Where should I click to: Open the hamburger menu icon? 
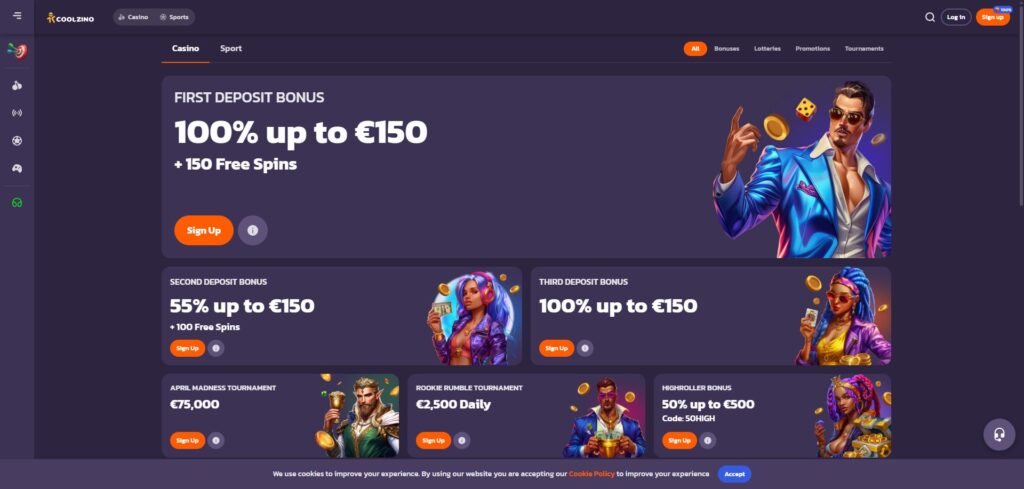17,16
